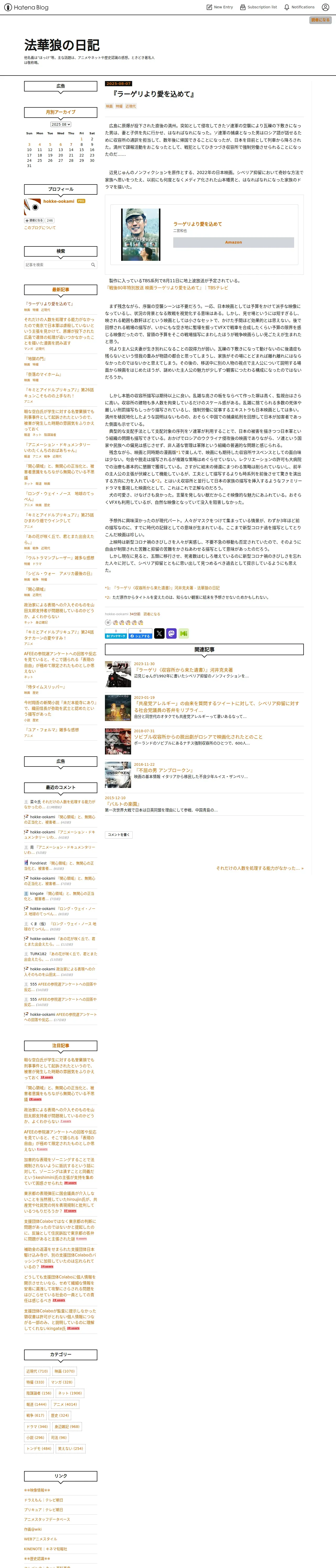Image resolution: width=336 pixels, height=1568 pixels.
Task: Click the PRO badge beside hokke-ookami
Action: 81,201
